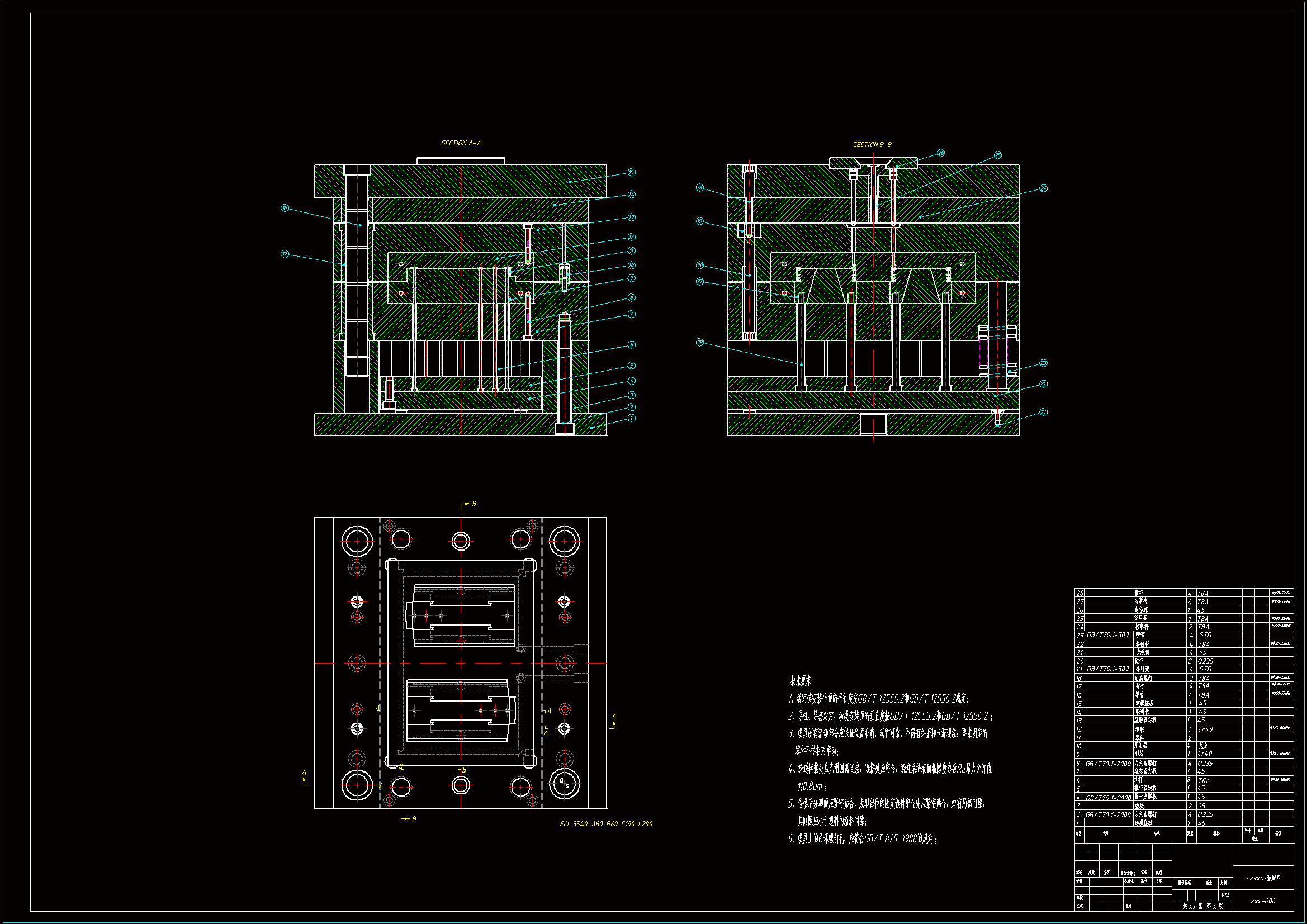Screen dimensions: 1307x924
Task: Select balloon number 28 in Section B-B
Action: click(699, 343)
